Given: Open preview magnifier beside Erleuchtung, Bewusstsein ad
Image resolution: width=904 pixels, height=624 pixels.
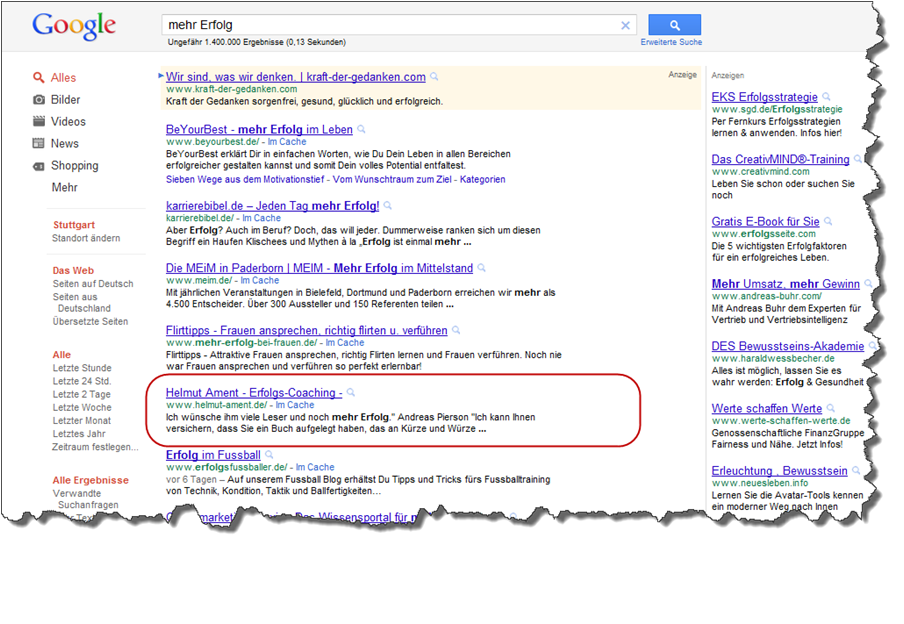Looking at the screenshot, I should coord(856,470).
